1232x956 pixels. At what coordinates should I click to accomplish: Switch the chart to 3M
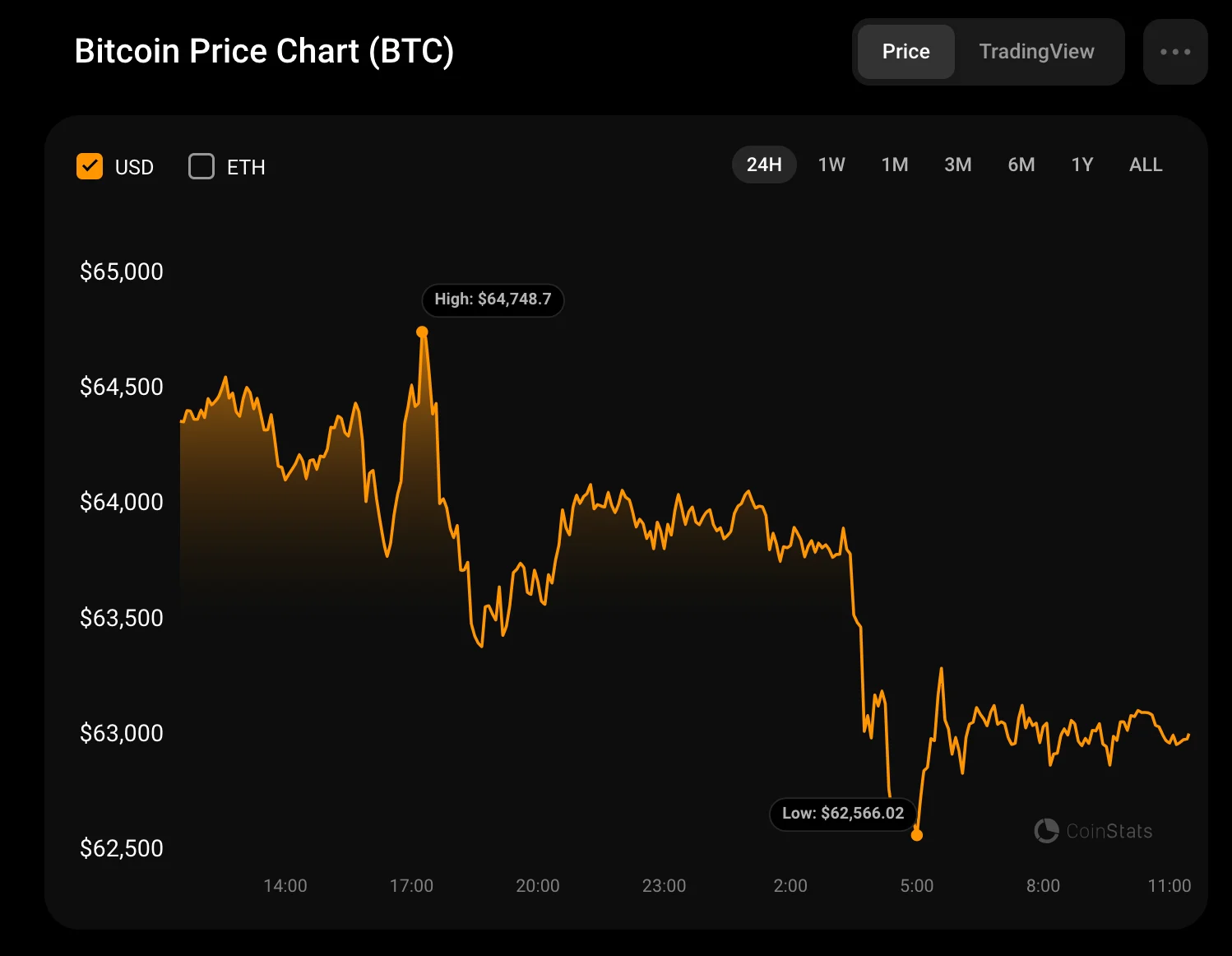957,165
